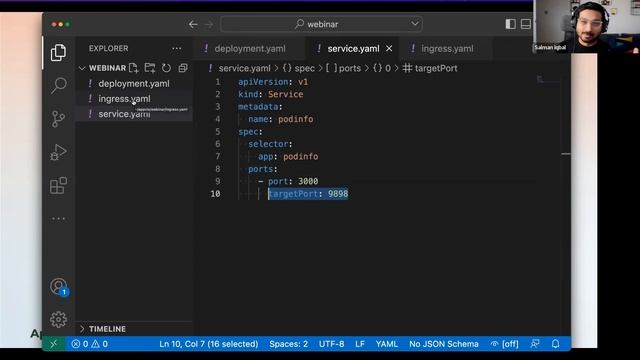Click the EXPLORER panel title
The width and height of the screenshot is (640, 360).
click(109, 49)
